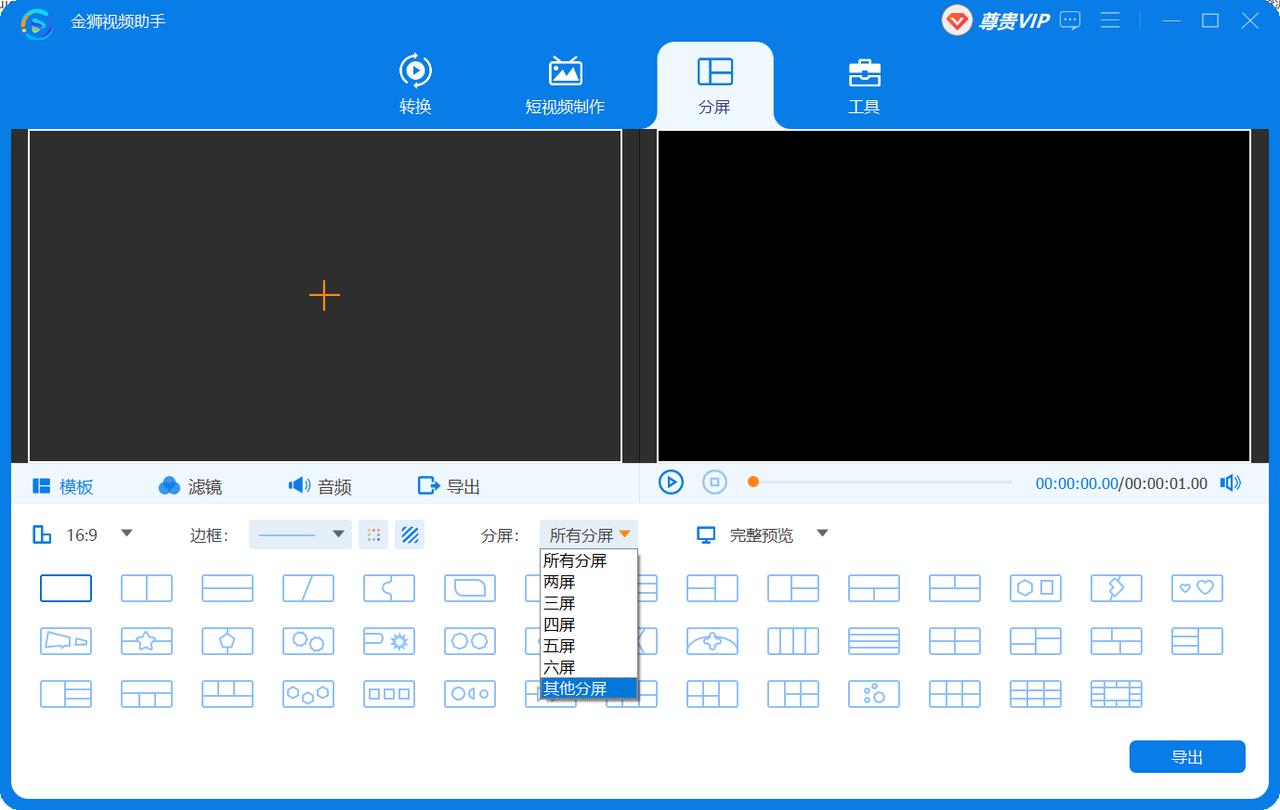The height and width of the screenshot is (810, 1280).
Task: Expand the 16:9 aspect ratio dropdown
Action: pos(126,534)
